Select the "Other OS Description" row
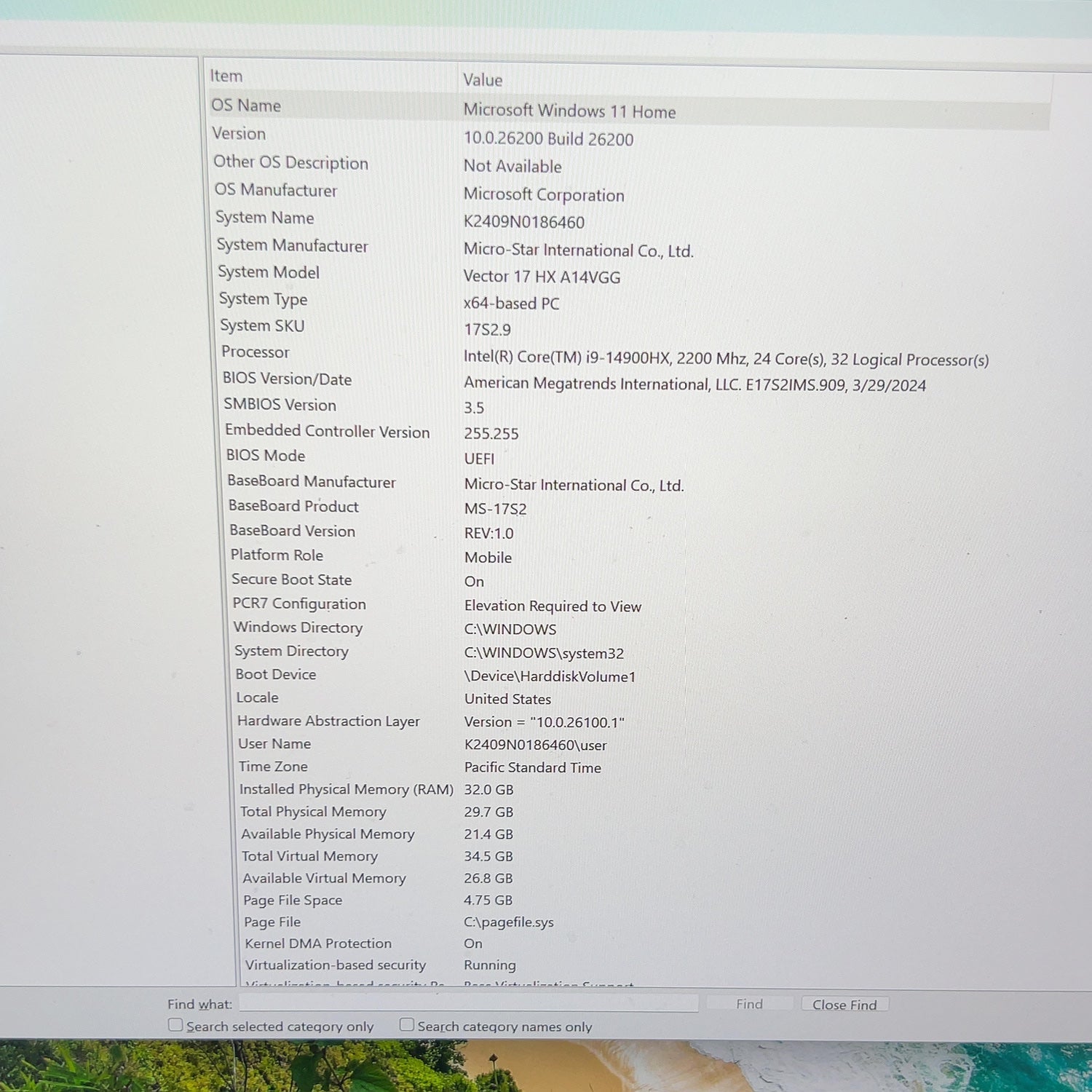Screen dimensions: 1092x1092 point(630,164)
